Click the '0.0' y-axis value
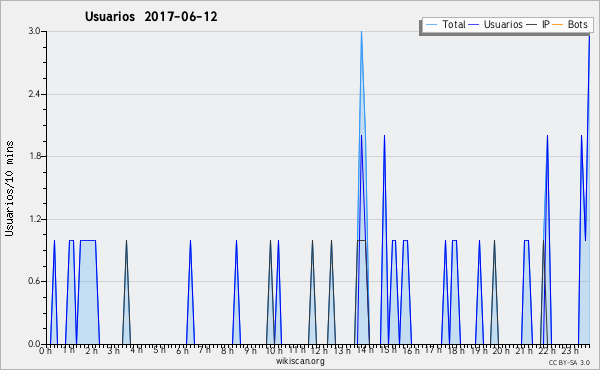Image resolution: width=600 pixels, height=370 pixels. (34, 344)
